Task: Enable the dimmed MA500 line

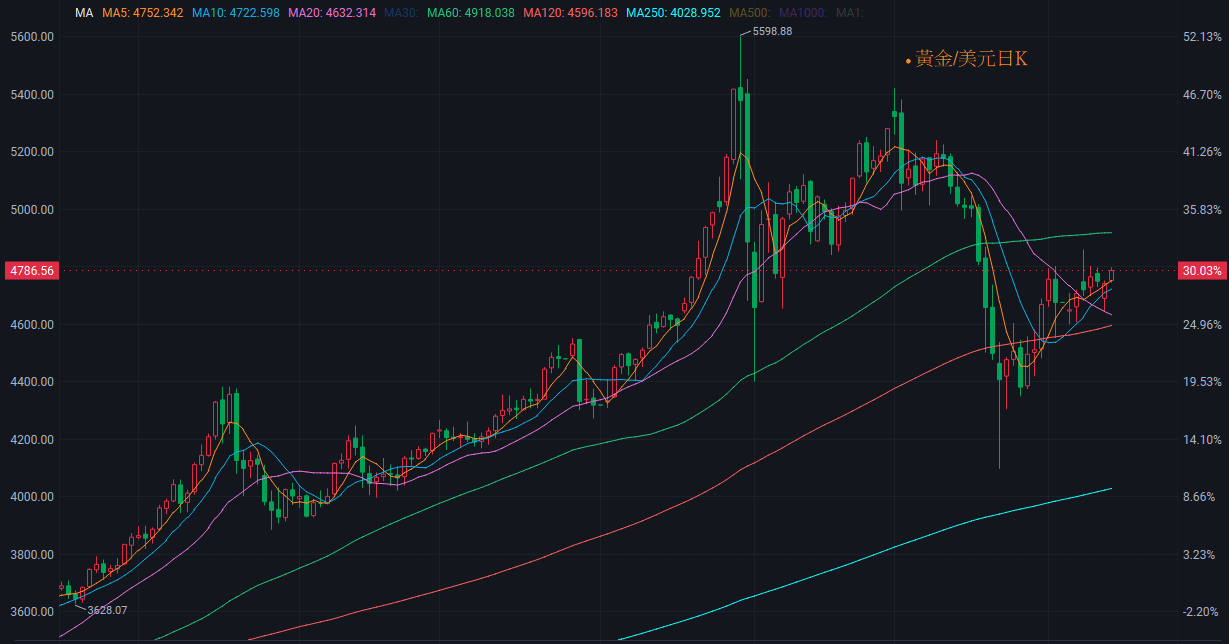Action: click(750, 13)
